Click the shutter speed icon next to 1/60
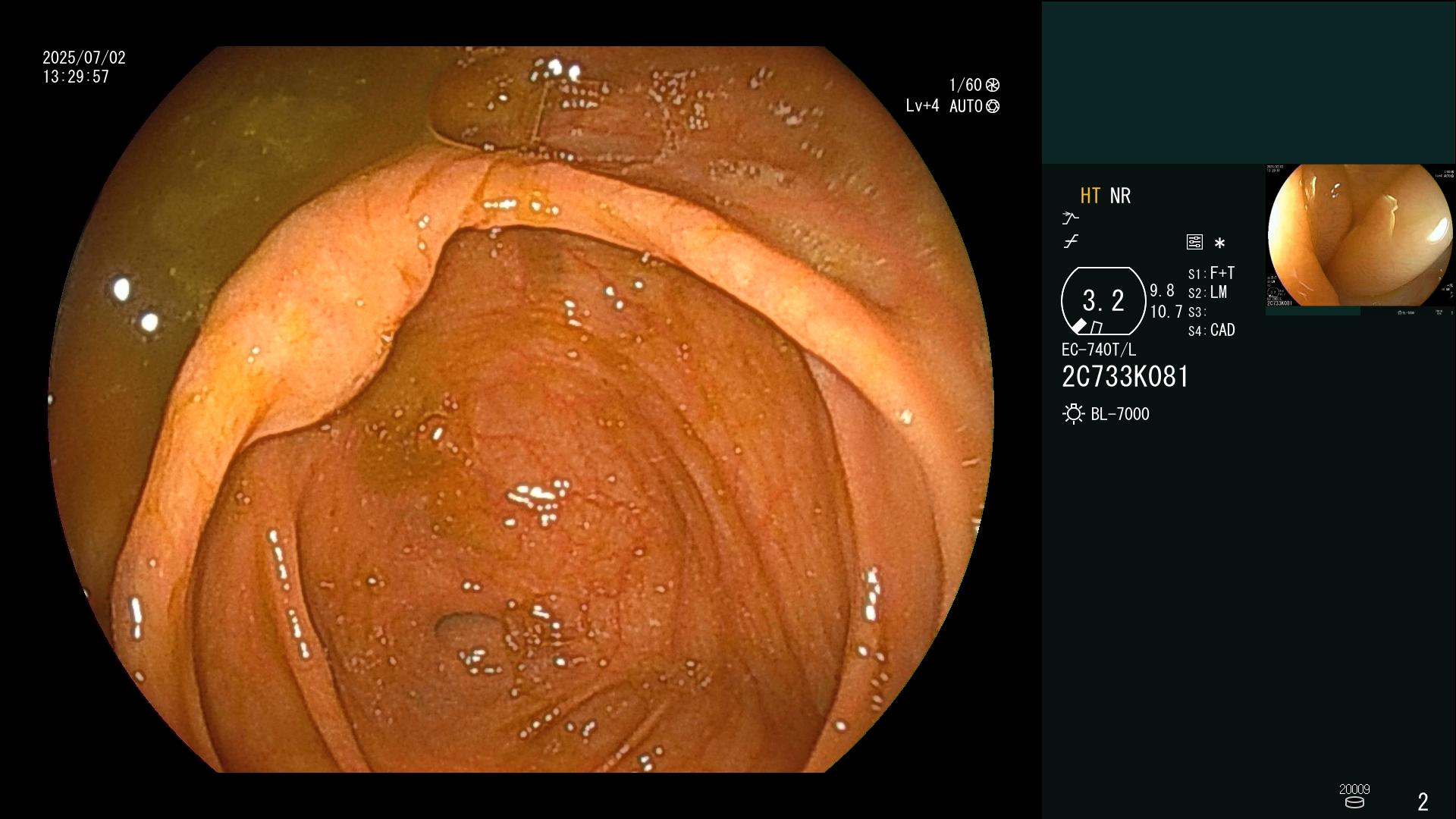The image size is (1456, 819). point(993,85)
